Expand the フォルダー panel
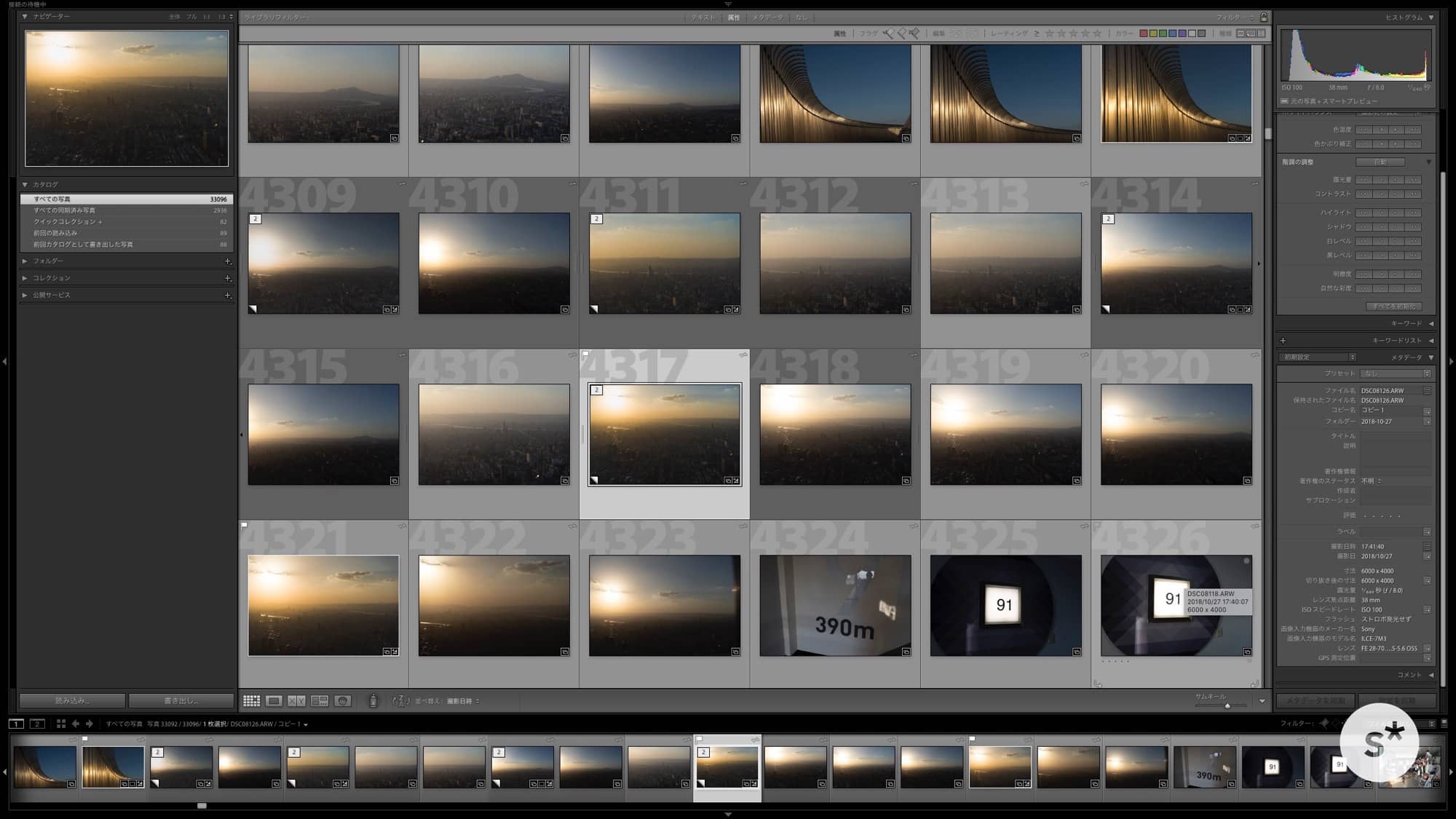The width and height of the screenshot is (1456, 819). [48, 261]
